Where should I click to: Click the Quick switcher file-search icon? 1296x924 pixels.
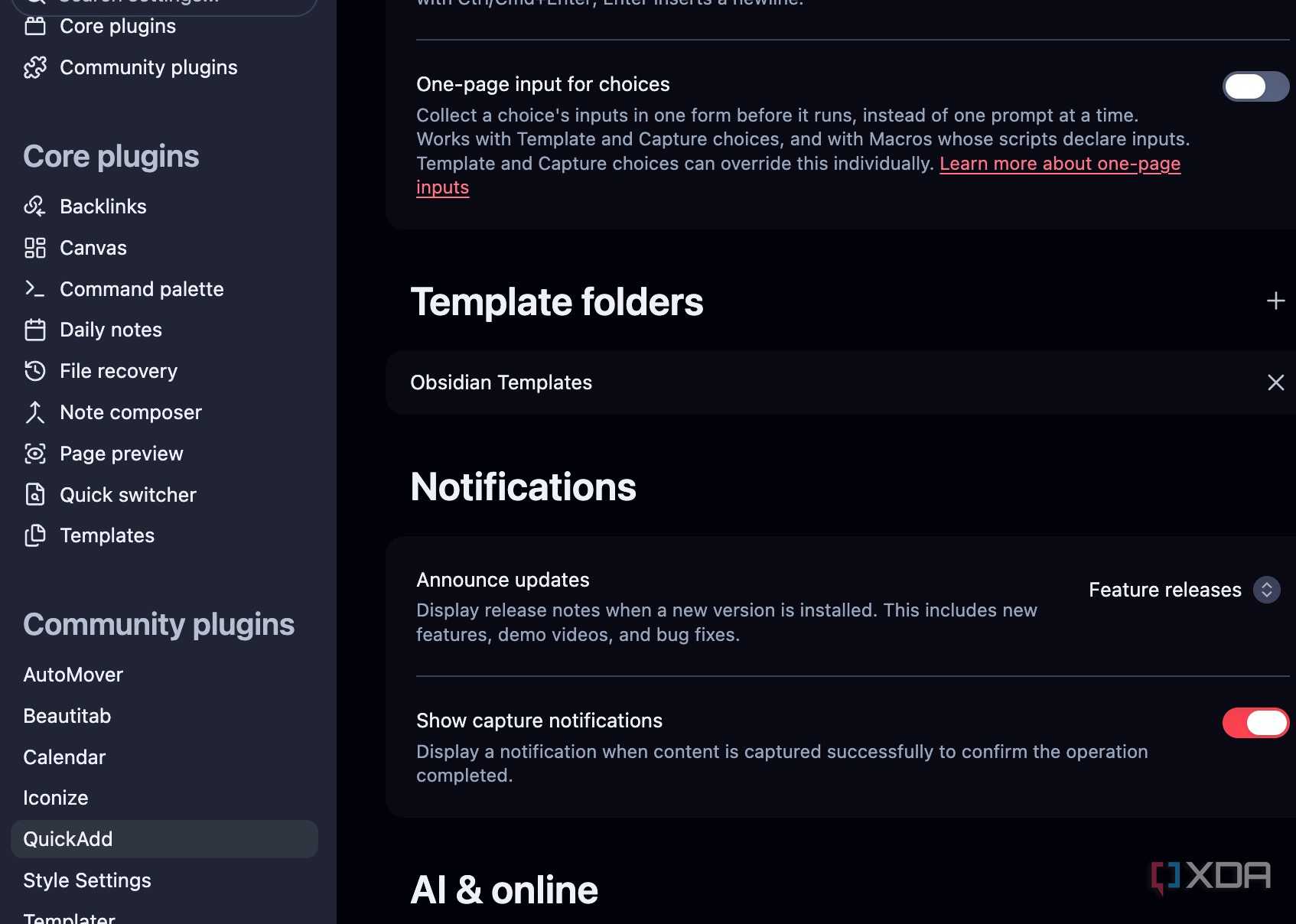(x=35, y=495)
